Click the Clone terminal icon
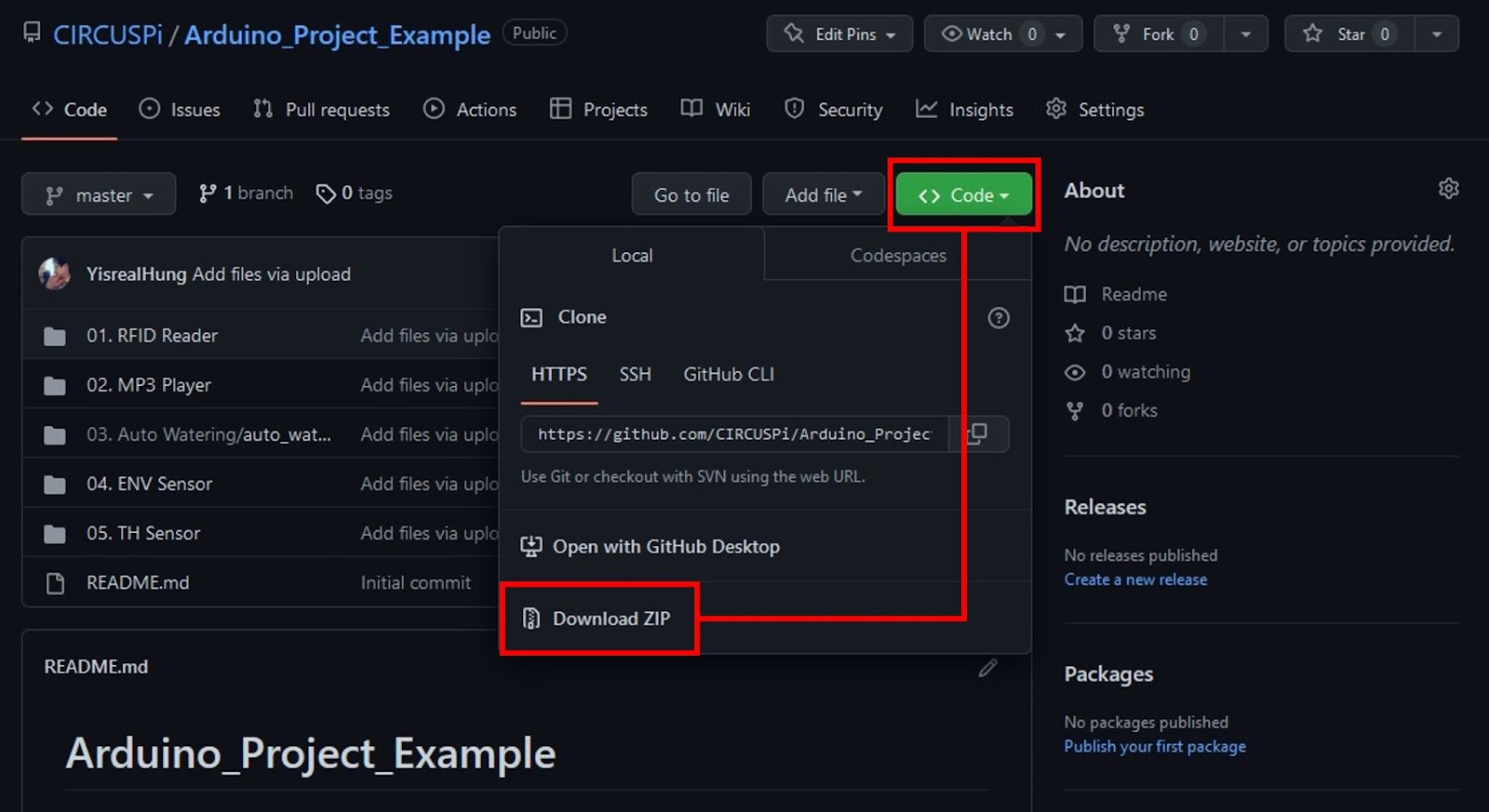This screenshot has height=812, width=1489. point(531,318)
